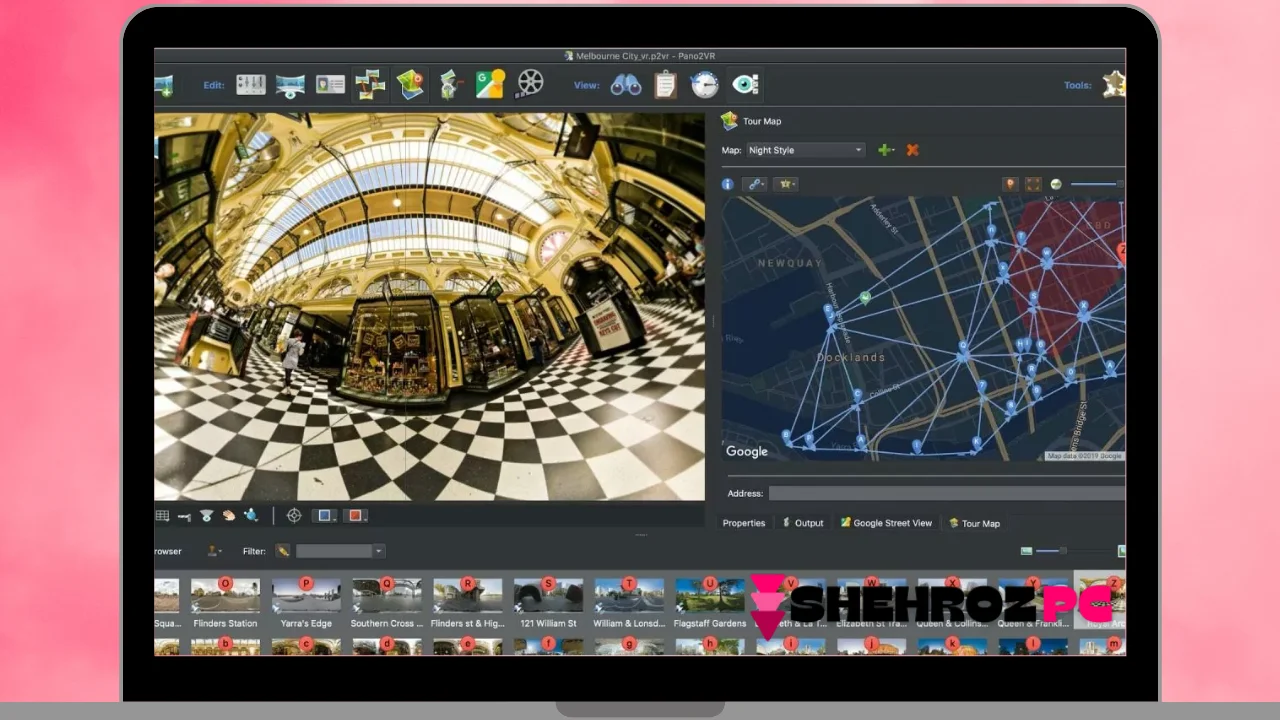Open the link mode dropdown above map
This screenshot has width=1280, height=720.
pos(755,184)
